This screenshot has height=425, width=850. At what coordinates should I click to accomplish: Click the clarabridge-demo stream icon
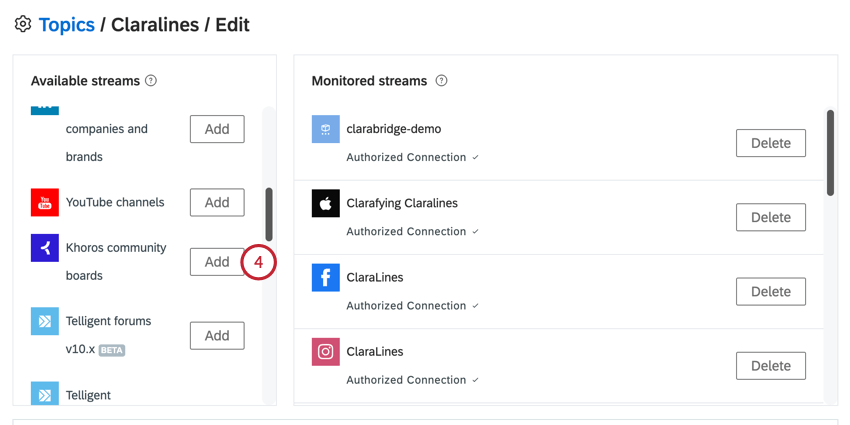tap(326, 129)
